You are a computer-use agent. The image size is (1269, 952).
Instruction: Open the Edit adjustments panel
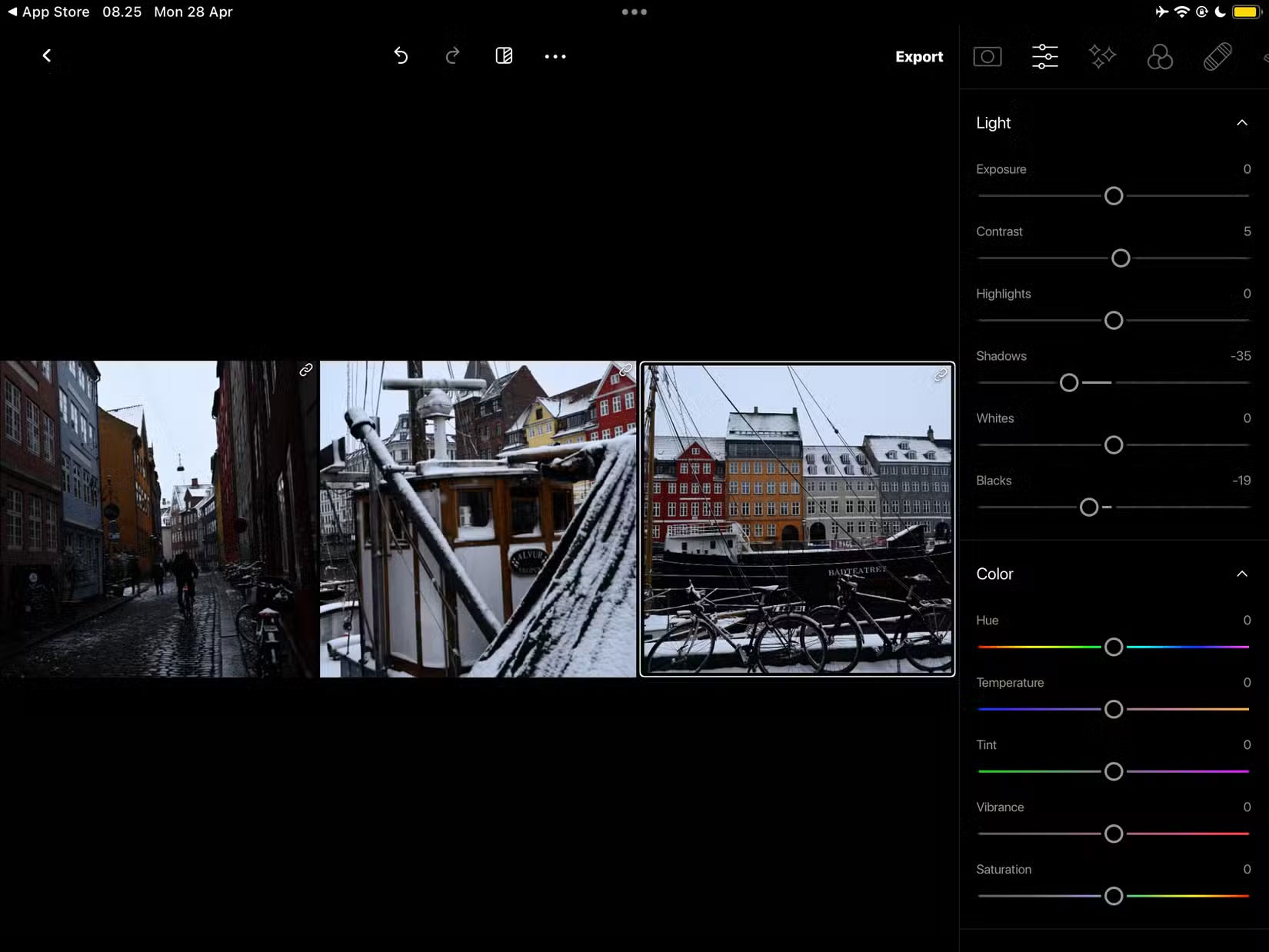tap(1044, 55)
